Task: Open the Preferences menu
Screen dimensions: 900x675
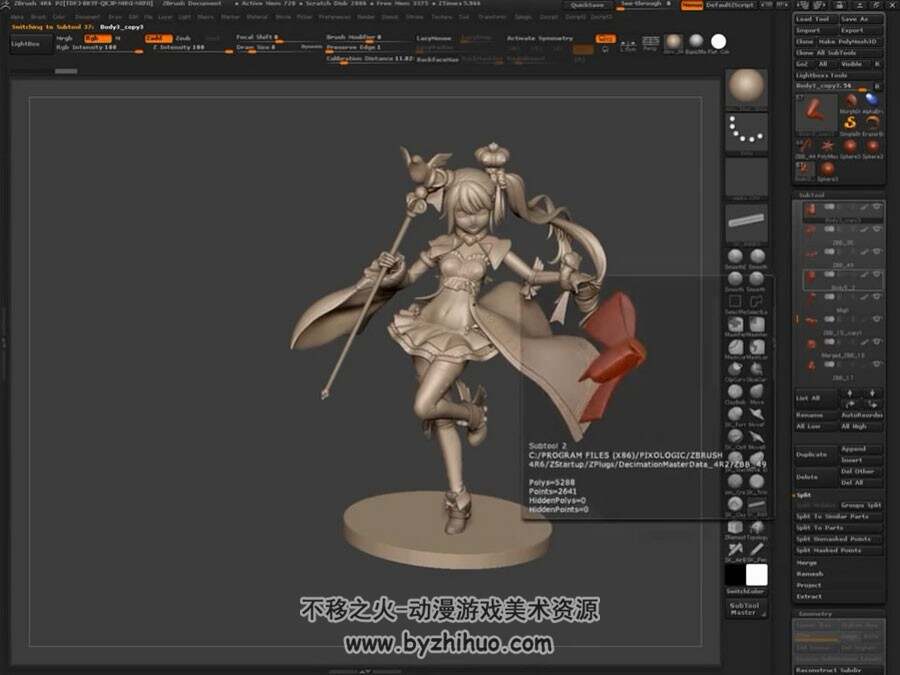Action: pos(335,17)
